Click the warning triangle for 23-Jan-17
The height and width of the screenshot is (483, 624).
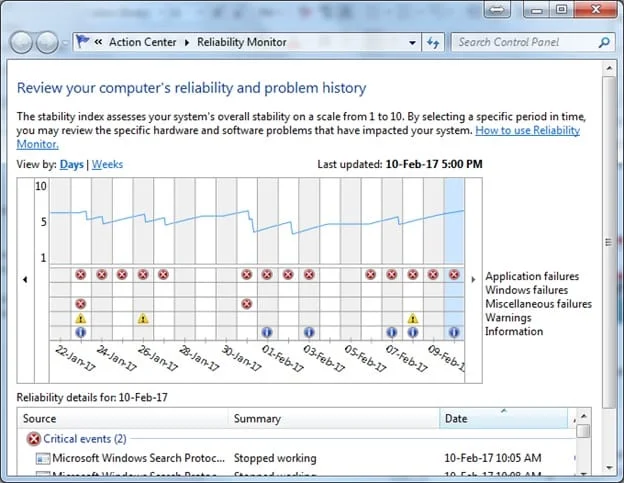81,318
